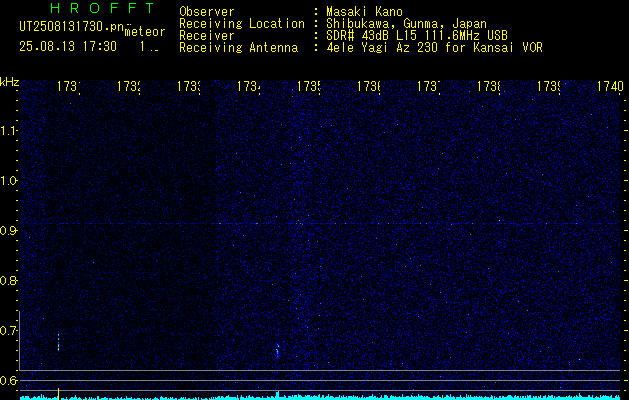Click the 1.0 kHz frequency tick label
629x400 pixels.
(8, 181)
